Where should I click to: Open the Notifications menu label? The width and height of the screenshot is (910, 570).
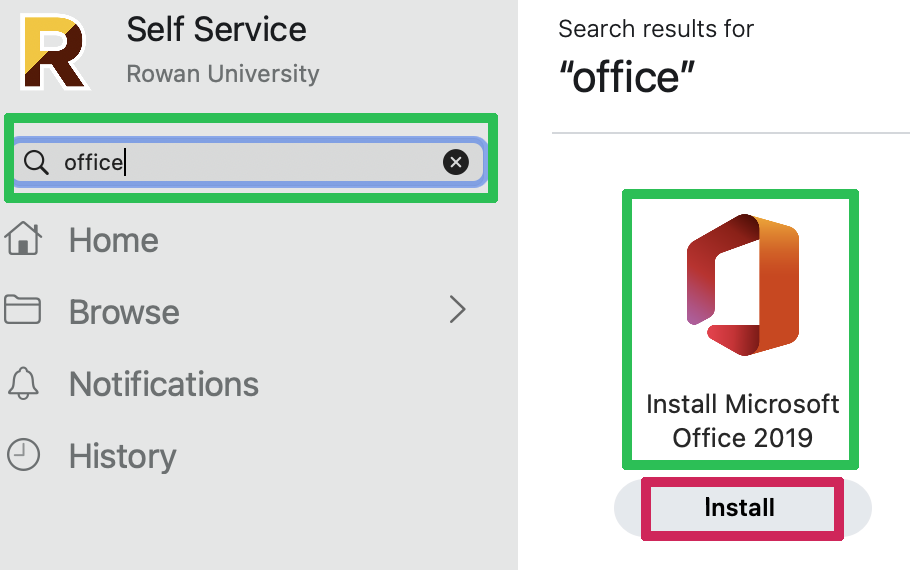(x=163, y=384)
